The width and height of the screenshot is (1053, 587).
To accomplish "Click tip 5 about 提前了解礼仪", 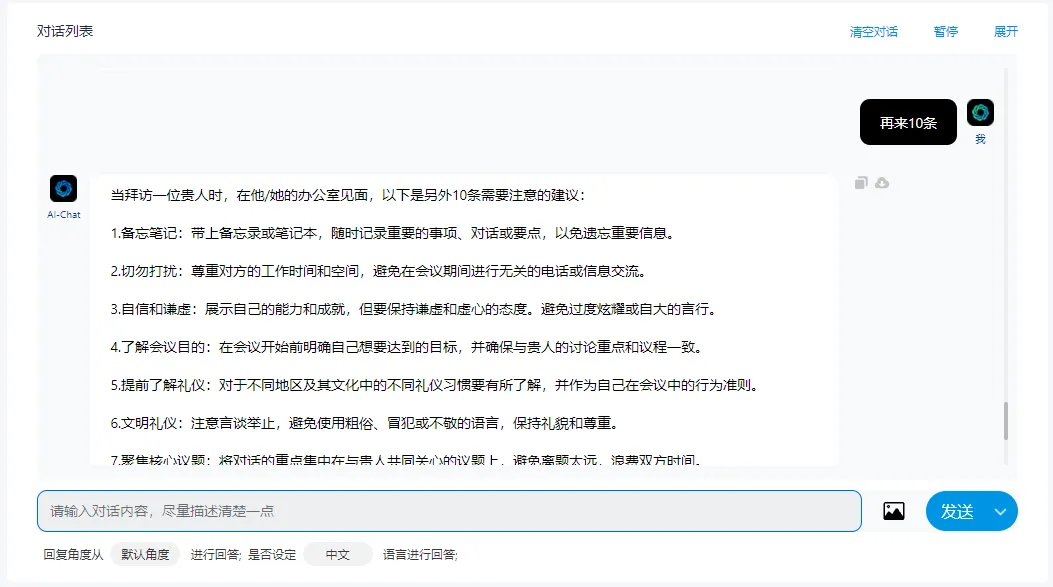I will [434, 385].
